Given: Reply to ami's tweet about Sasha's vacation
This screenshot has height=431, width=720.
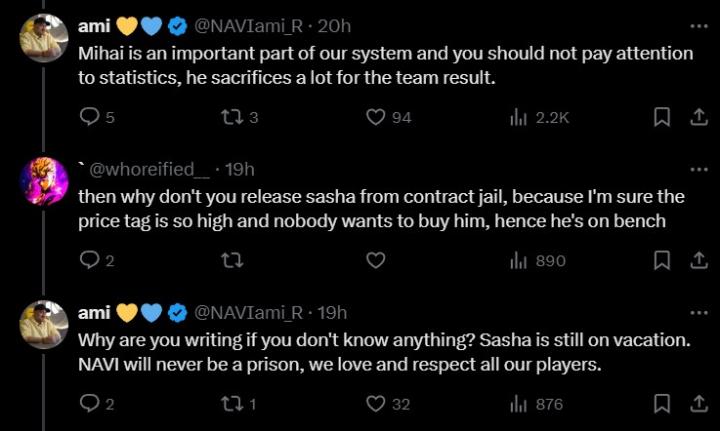Looking at the screenshot, I should tap(88, 404).
